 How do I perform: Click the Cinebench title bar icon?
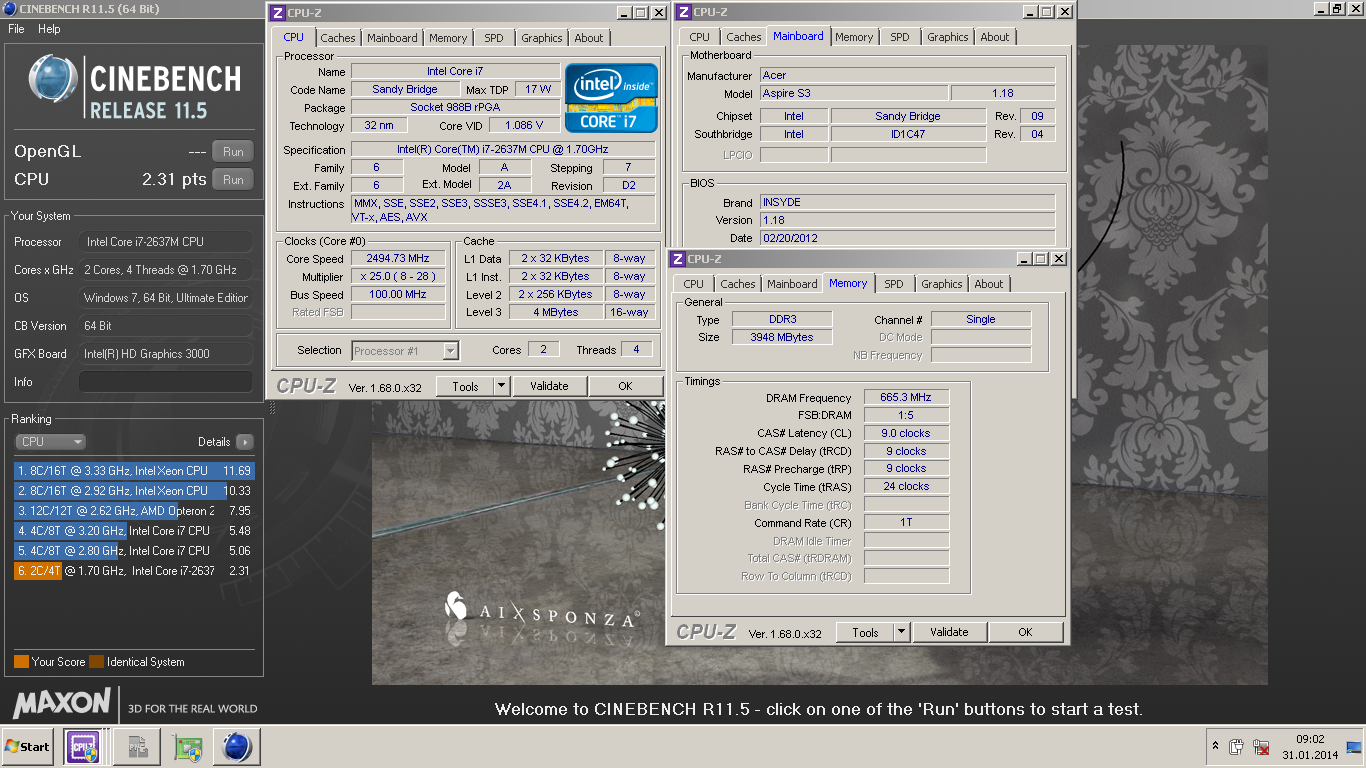[9, 9]
